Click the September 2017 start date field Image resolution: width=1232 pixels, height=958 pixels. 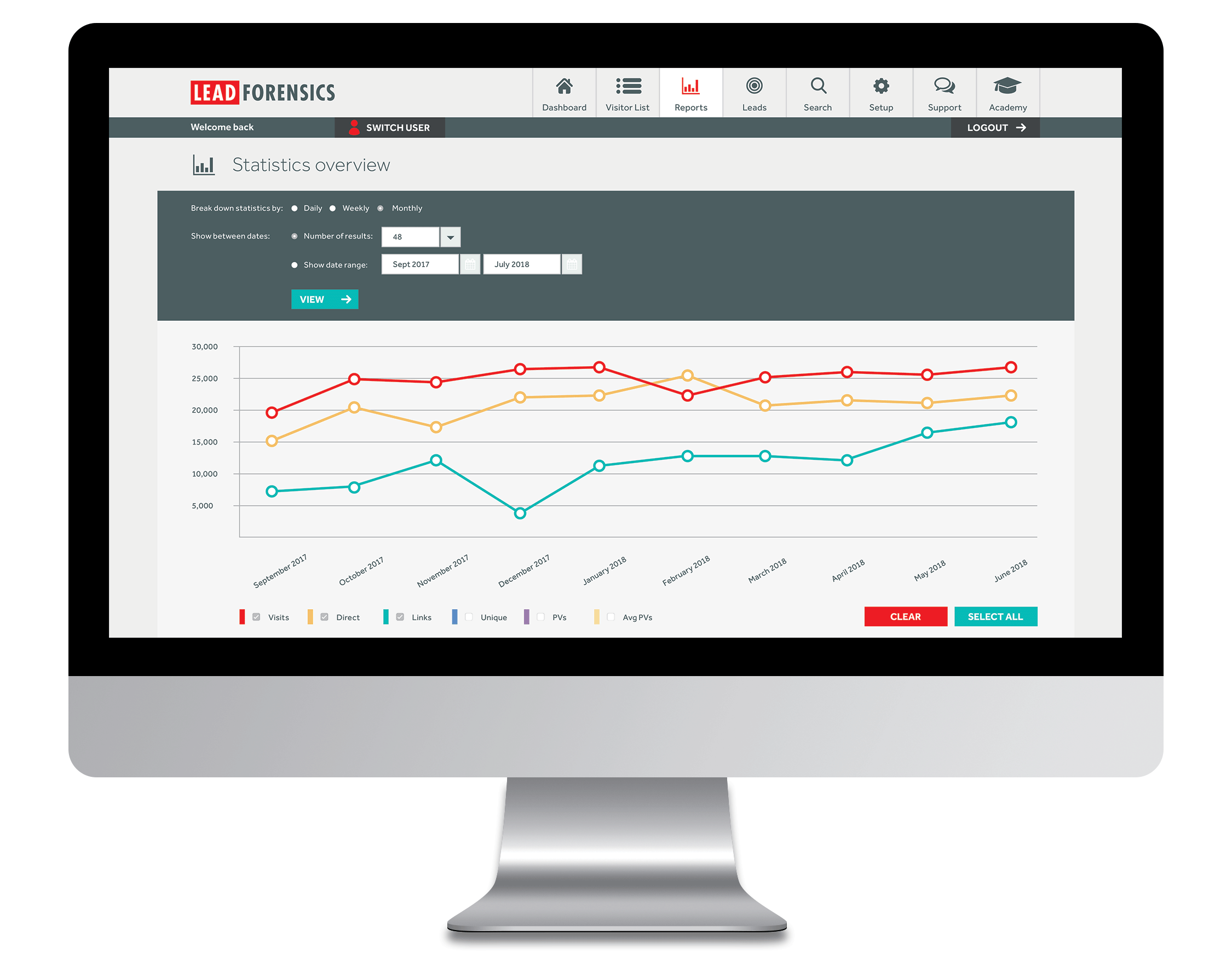[x=420, y=264]
